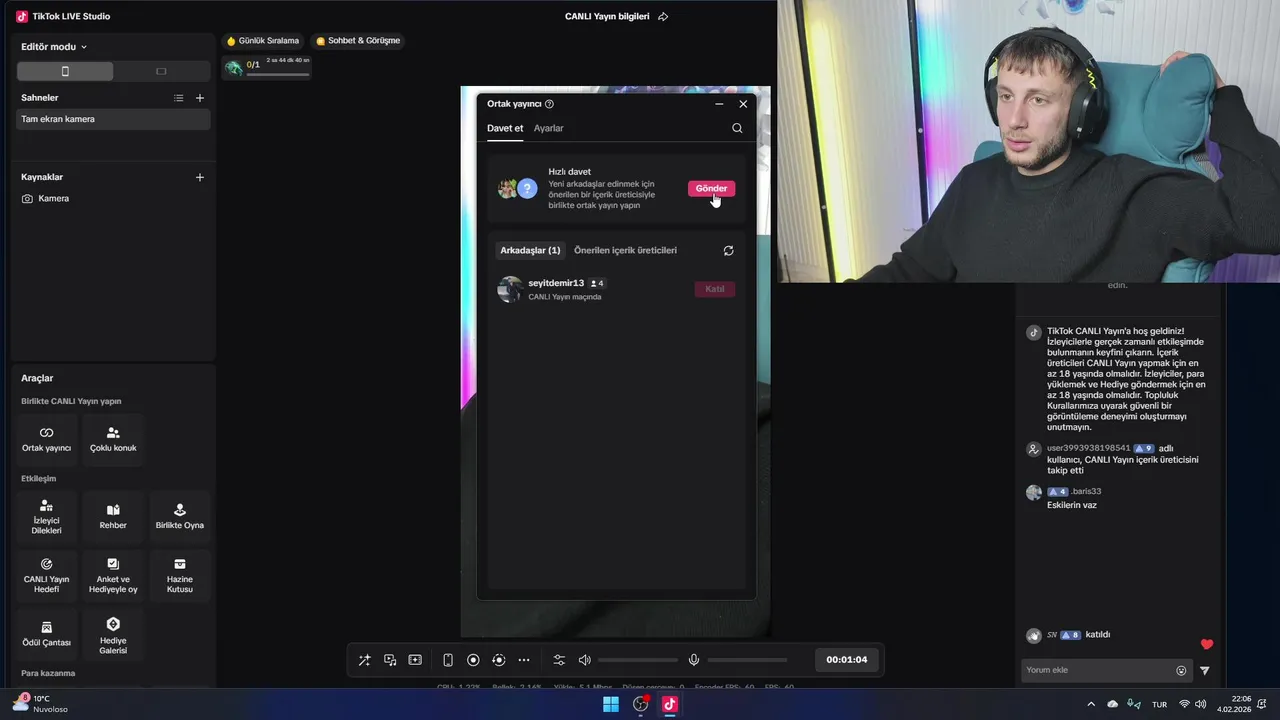Viewport: 1280px width, 720px height.
Task: Adjust the microphone volume slider
Action: point(747,660)
